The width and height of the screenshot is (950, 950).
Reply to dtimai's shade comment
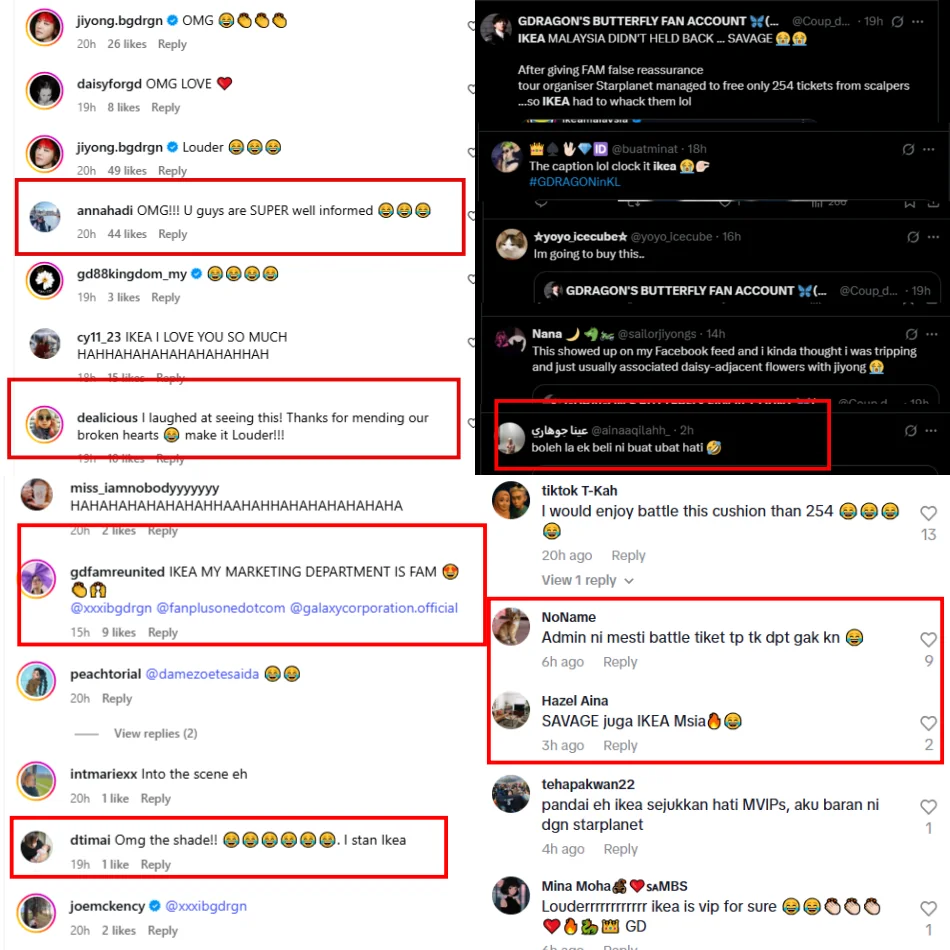click(156, 865)
